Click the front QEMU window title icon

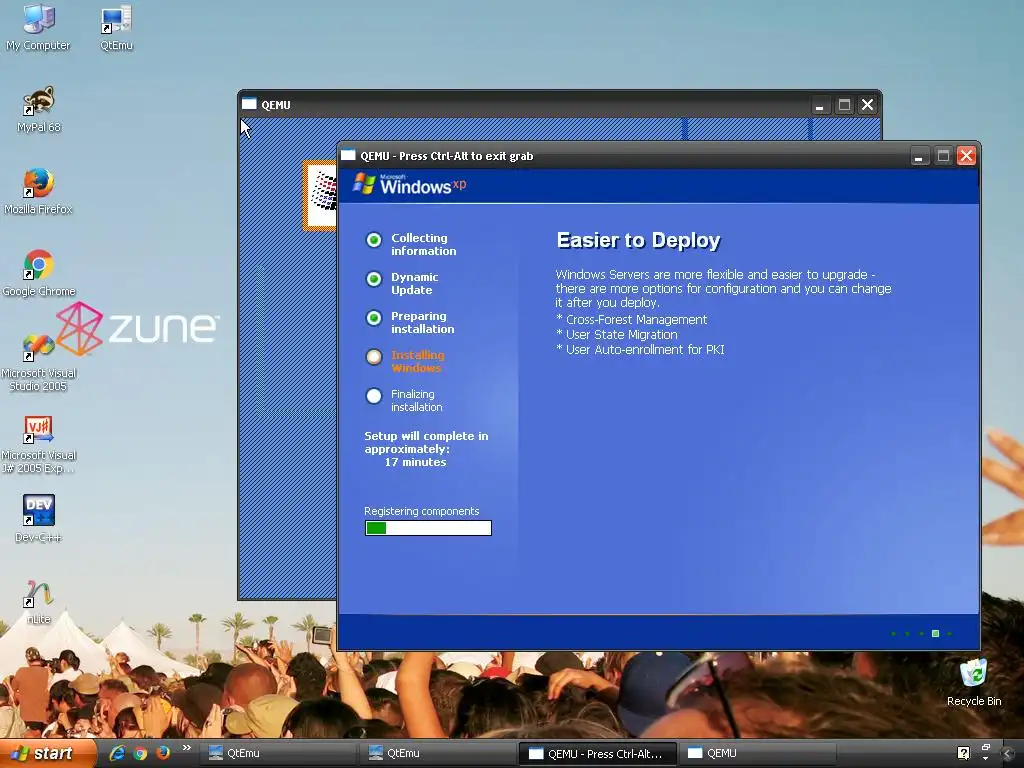[348, 155]
